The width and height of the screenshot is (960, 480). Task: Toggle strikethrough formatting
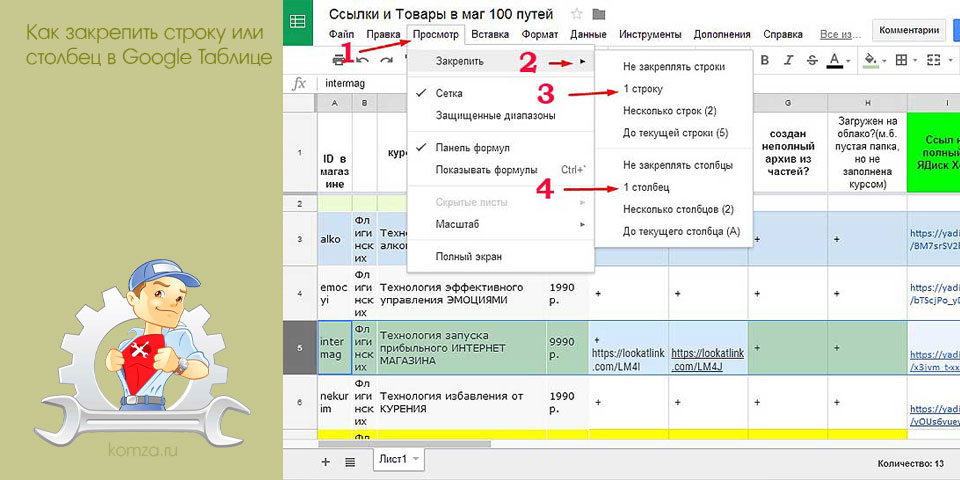812,60
